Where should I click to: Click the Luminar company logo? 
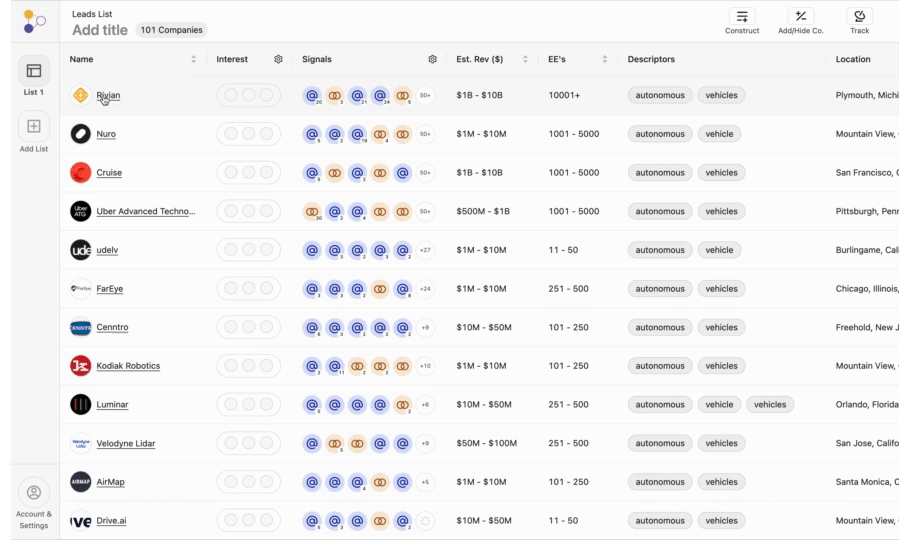[81, 404]
